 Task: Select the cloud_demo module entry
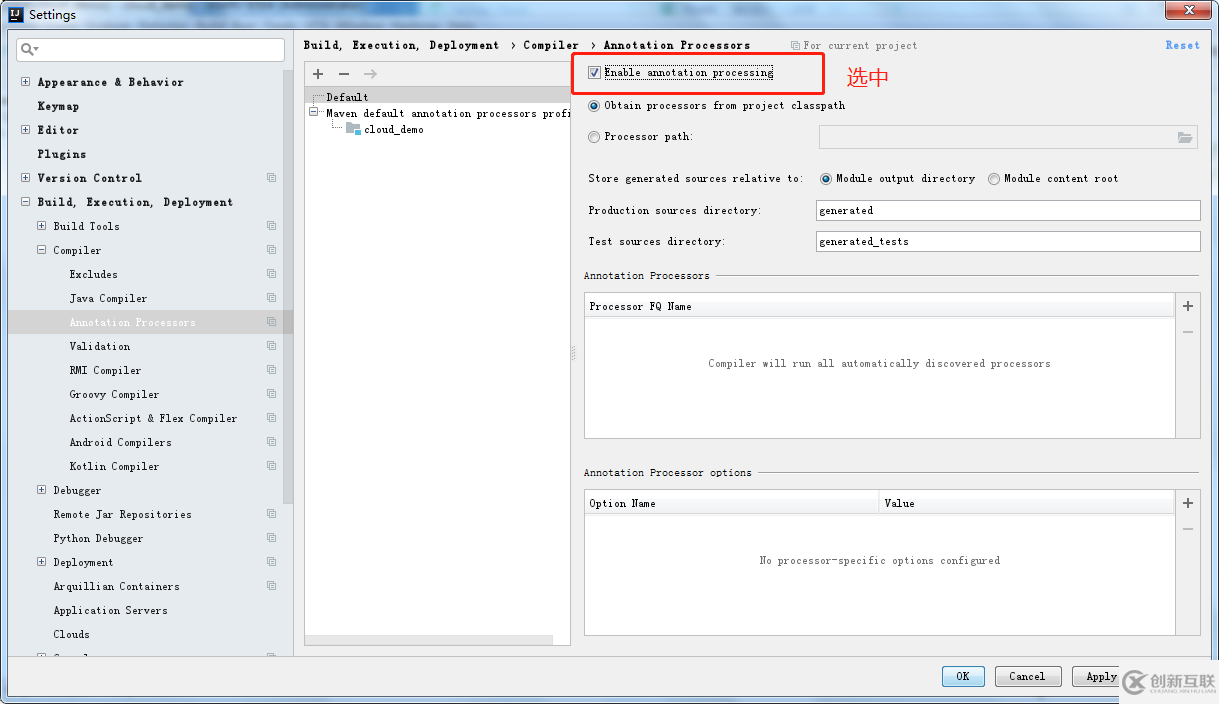(394, 129)
